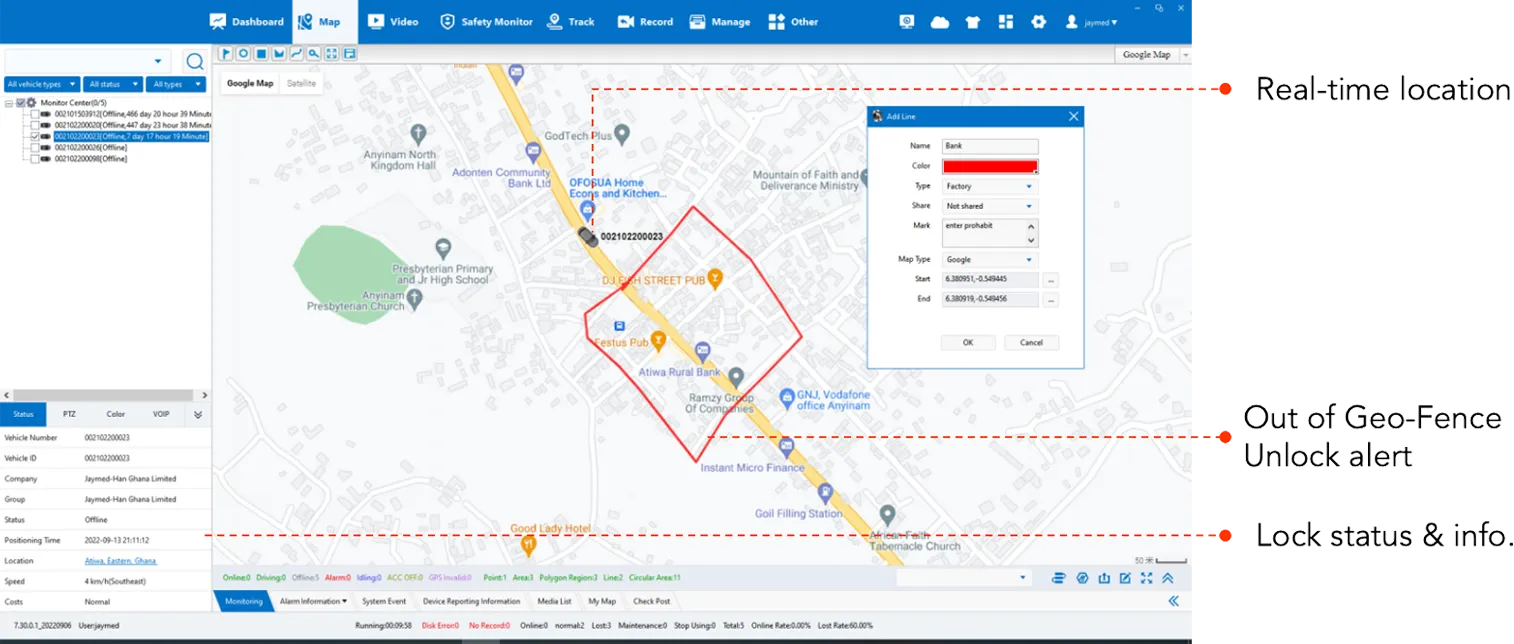Screen dimensions: 1514x644
Task: Open the jaymed user account menu
Action: [x=1091, y=21]
